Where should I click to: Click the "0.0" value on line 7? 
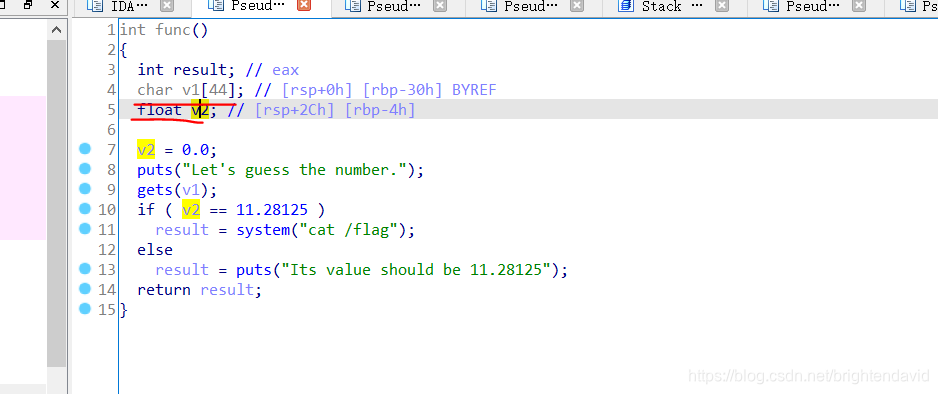(x=195, y=149)
